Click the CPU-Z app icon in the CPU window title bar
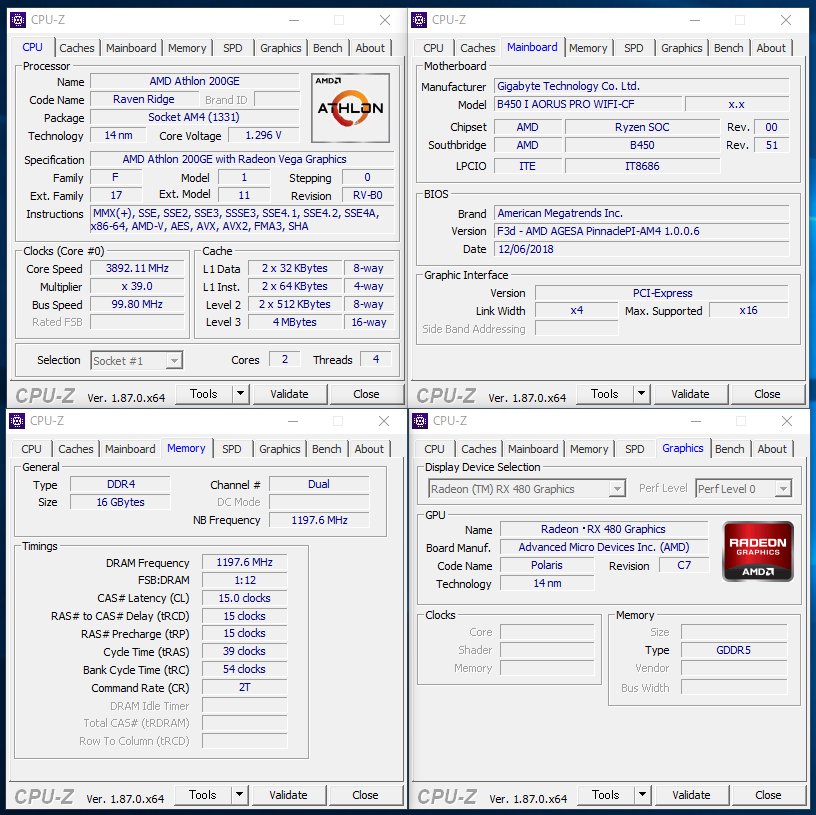Image resolution: width=816 pixels, height=815 pixels. (x=18, y=20)
